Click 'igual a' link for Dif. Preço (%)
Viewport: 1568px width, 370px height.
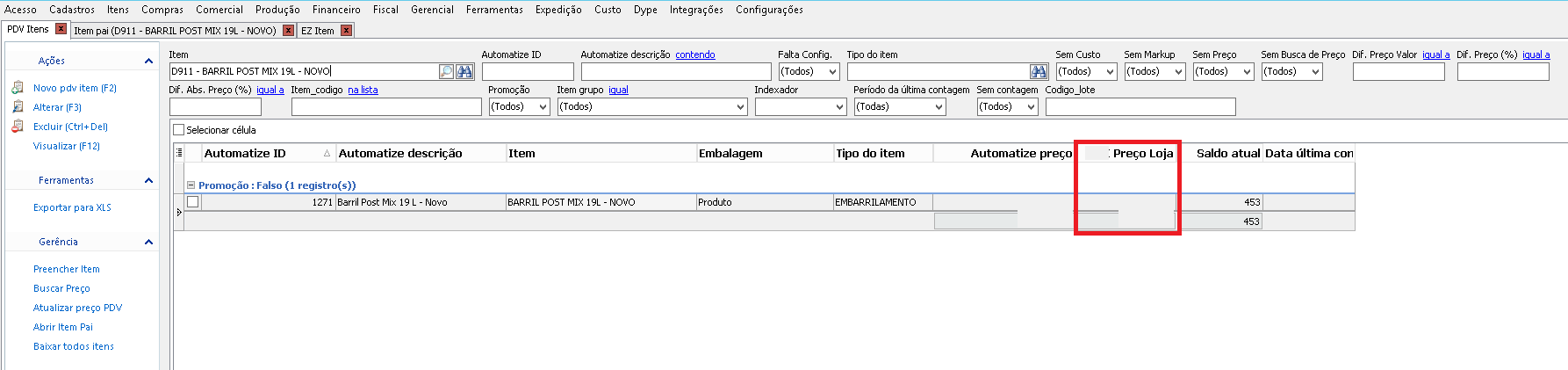1536,54
